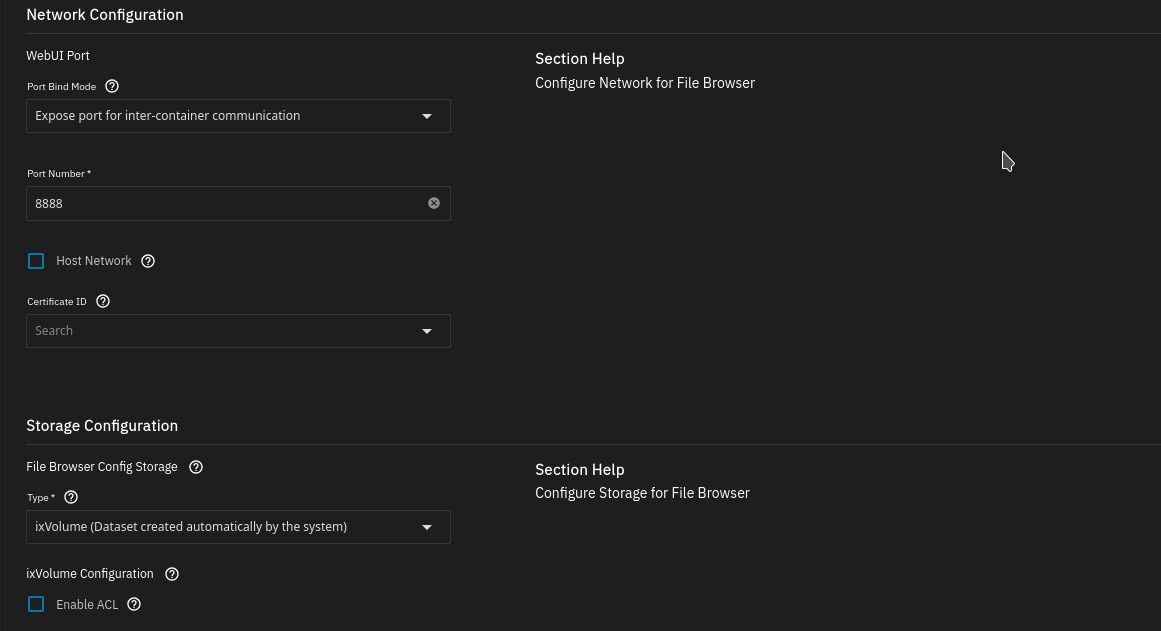
Task: Click 'Configure Network for File Browser' help text
Action: pyautogui.click(x=645, y=83)
